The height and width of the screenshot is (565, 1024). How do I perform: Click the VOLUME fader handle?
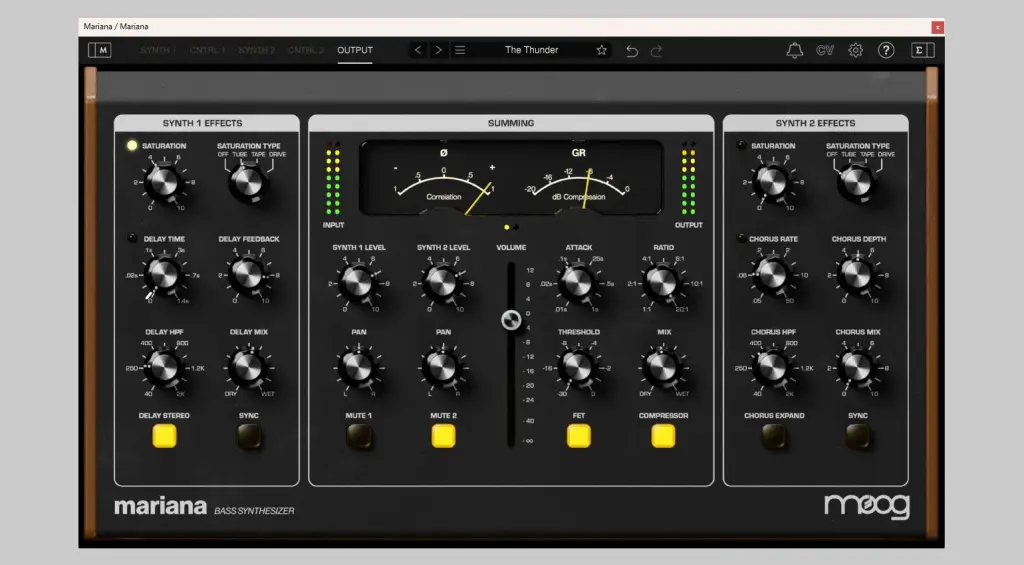coord(511,320)
